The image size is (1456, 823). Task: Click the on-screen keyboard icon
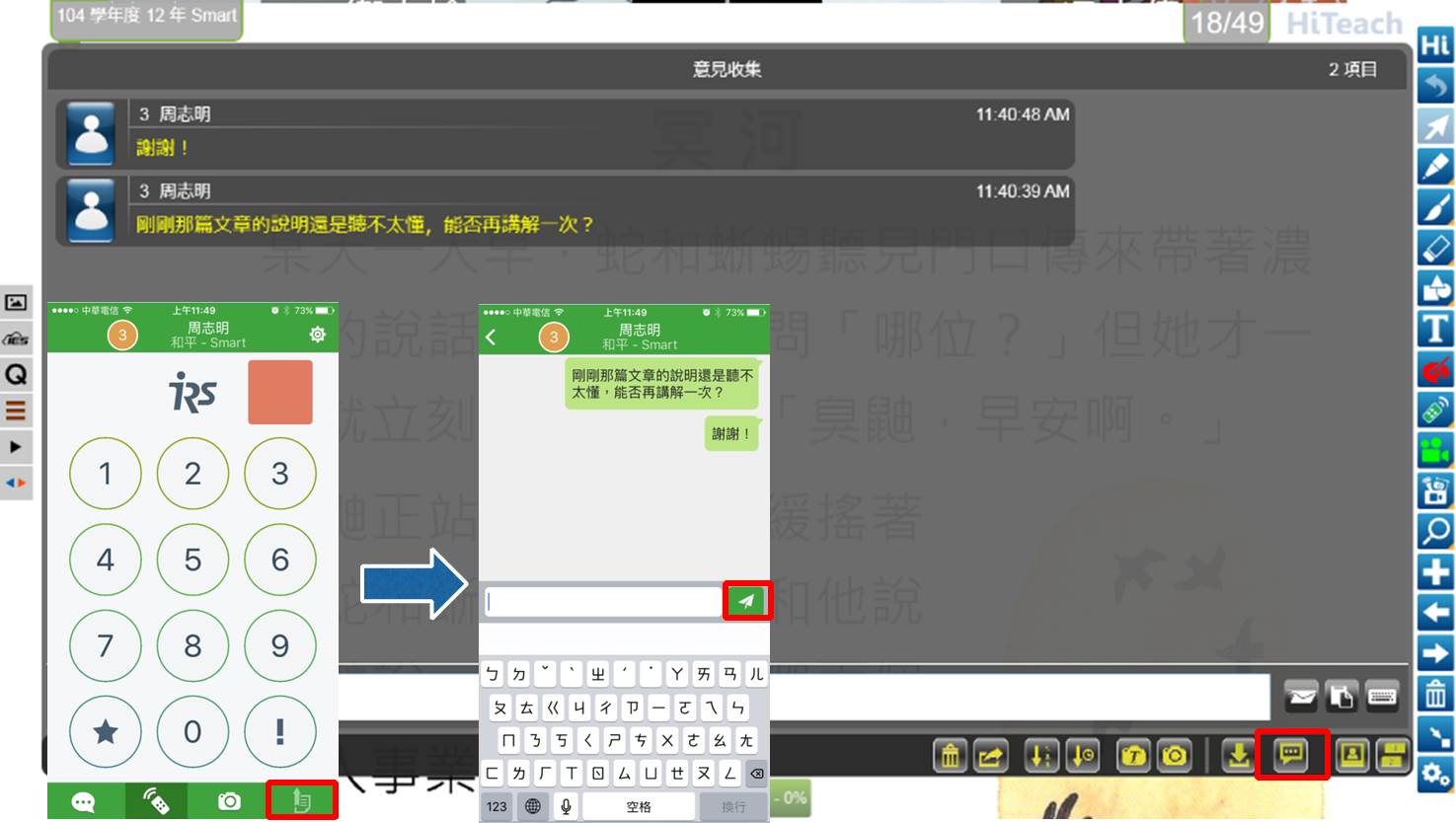1382,697
